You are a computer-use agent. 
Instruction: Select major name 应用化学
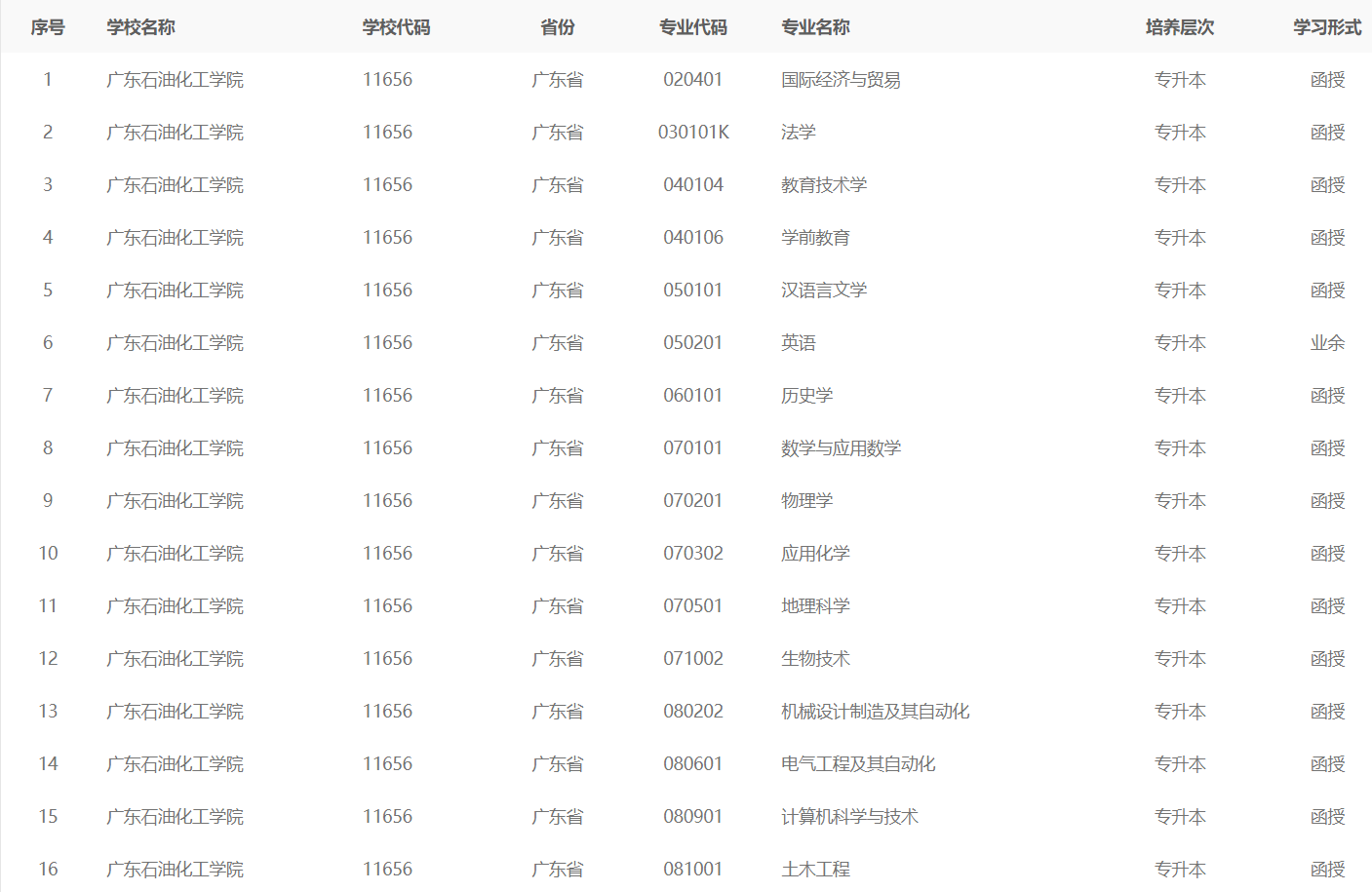pos(815,554)
